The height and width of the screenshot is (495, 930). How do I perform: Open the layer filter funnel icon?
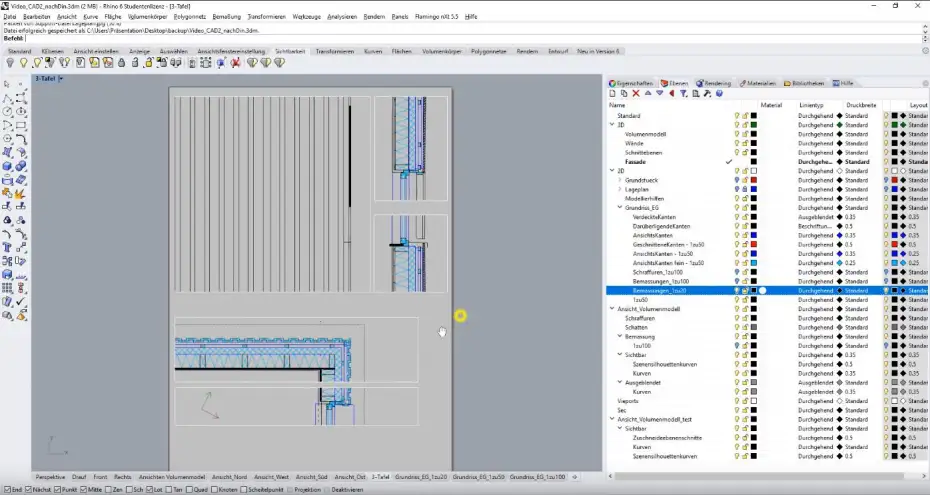pyautogui.click(x=683, y=94)
